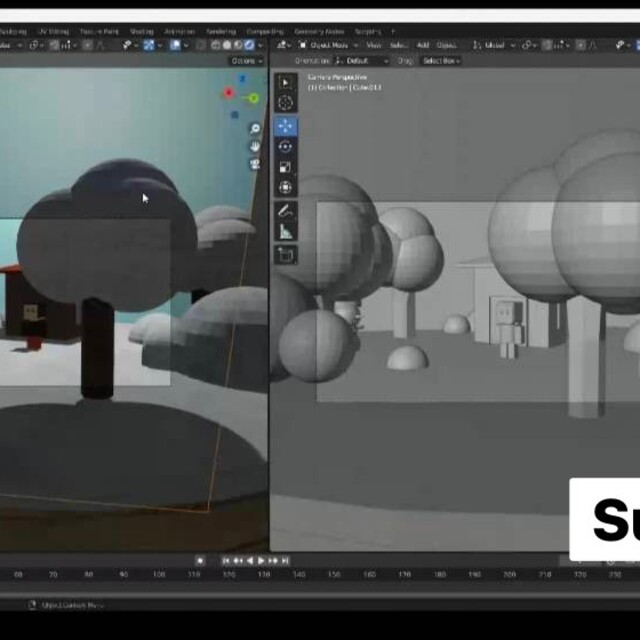
Task: Toggle camera view icon in left viewport
Action: point(255,164)
